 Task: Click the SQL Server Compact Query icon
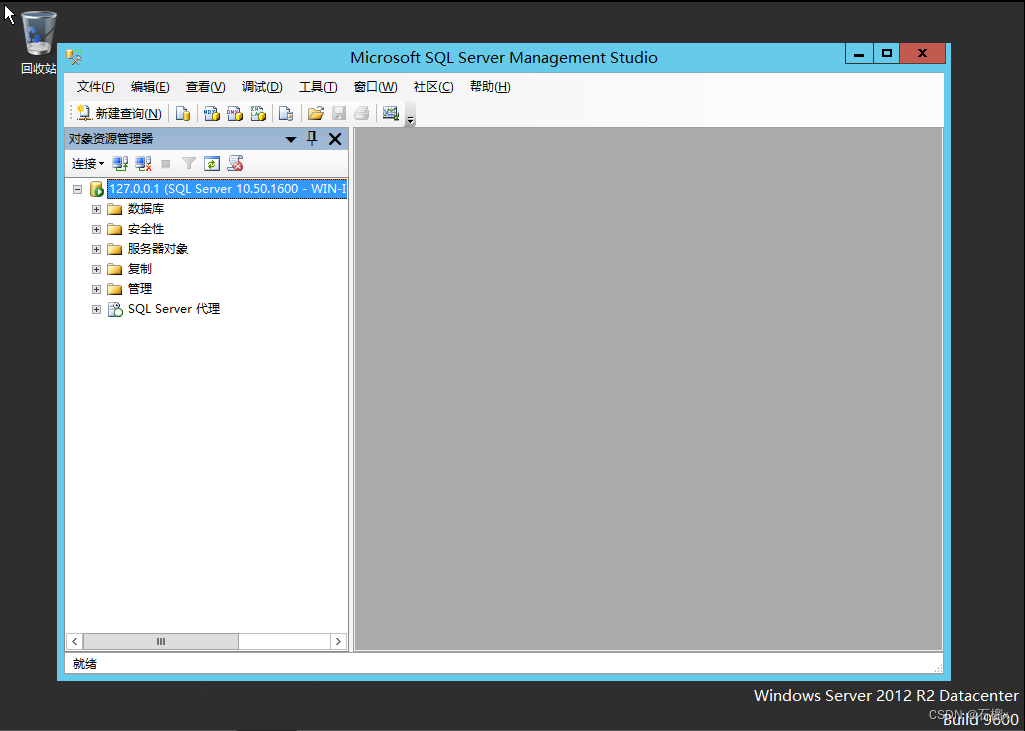[x=286, y=113]
